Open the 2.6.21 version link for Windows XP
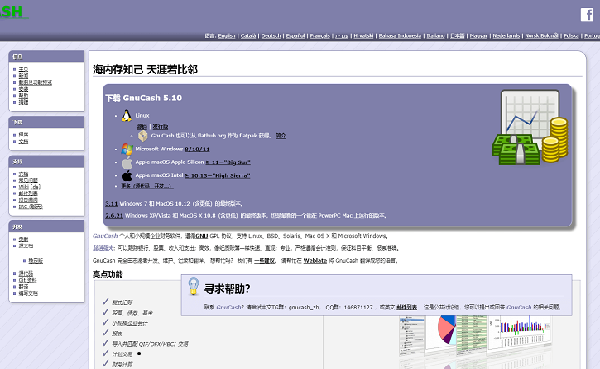The height and width of the screenshot is (369, 600). point(114,216)
